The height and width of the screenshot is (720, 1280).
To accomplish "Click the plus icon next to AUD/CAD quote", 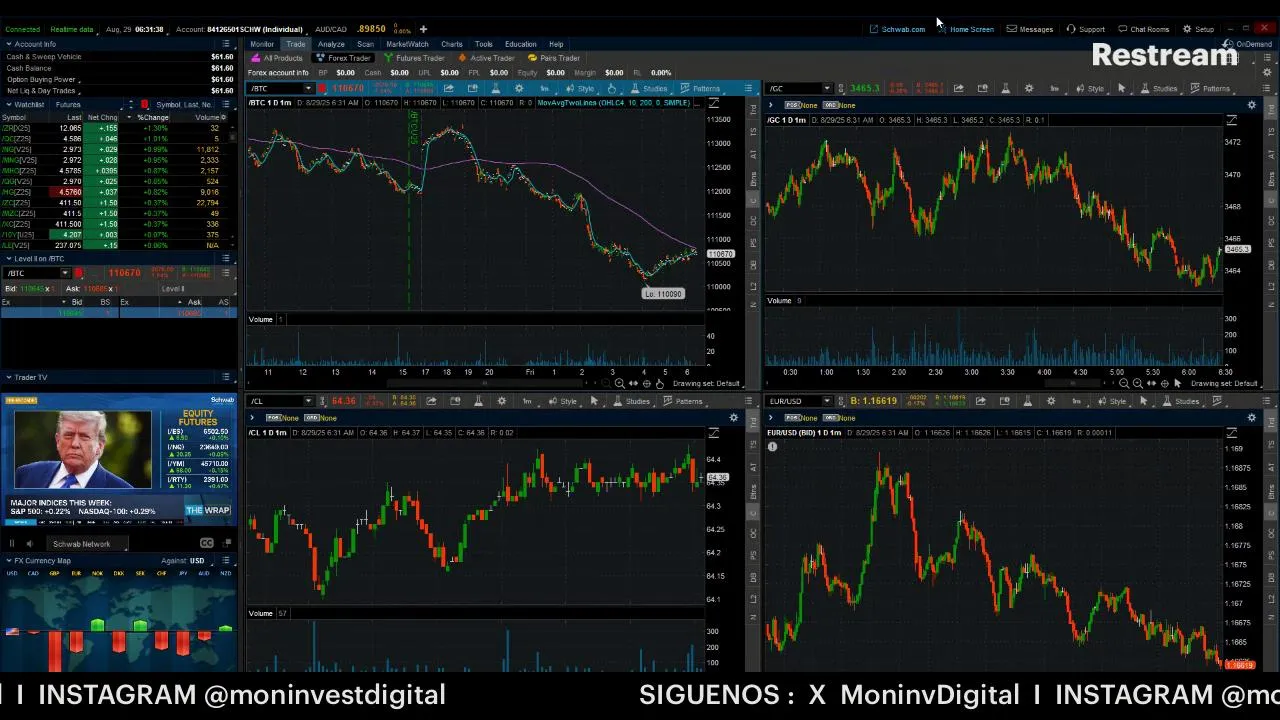I will coord(423,29).
